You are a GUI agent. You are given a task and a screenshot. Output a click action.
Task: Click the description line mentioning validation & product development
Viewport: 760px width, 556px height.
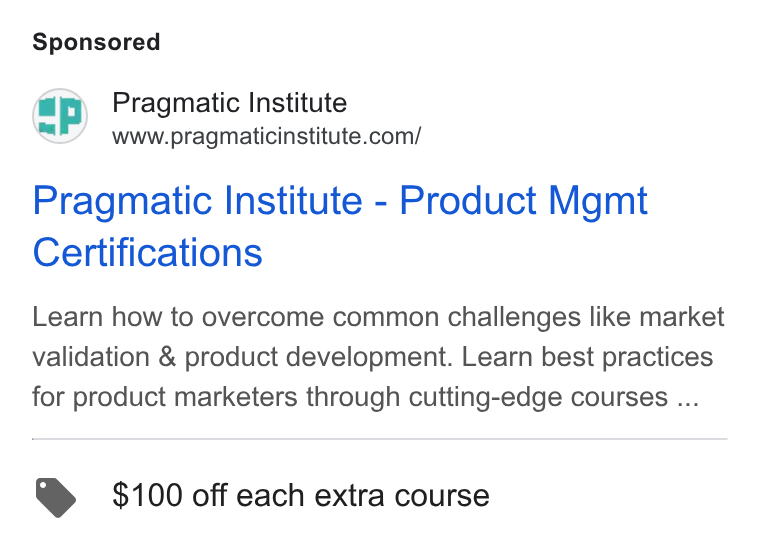click(x=373, y=357)
